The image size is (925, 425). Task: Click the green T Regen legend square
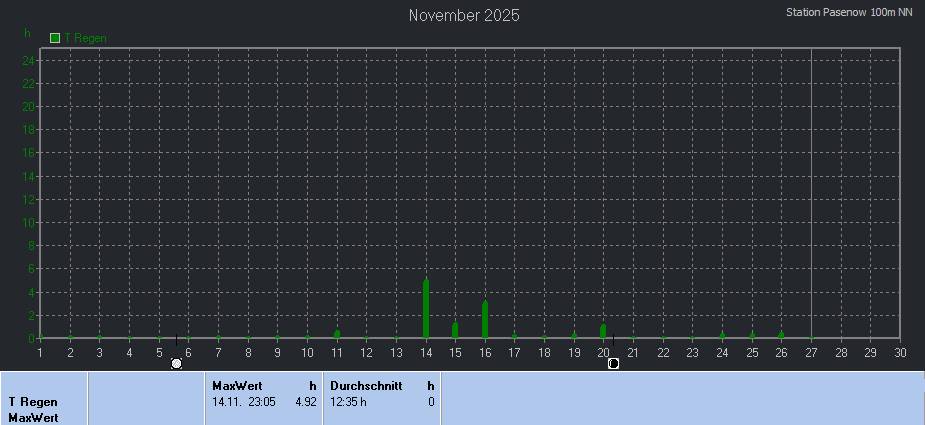[x=56, y=38]
